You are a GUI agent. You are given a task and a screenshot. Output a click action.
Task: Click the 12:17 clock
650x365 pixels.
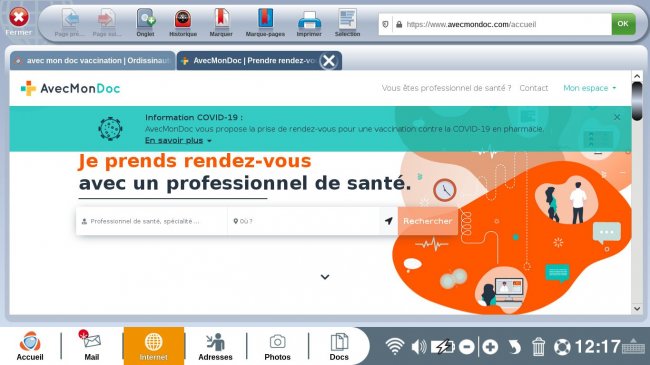point(597,346)
